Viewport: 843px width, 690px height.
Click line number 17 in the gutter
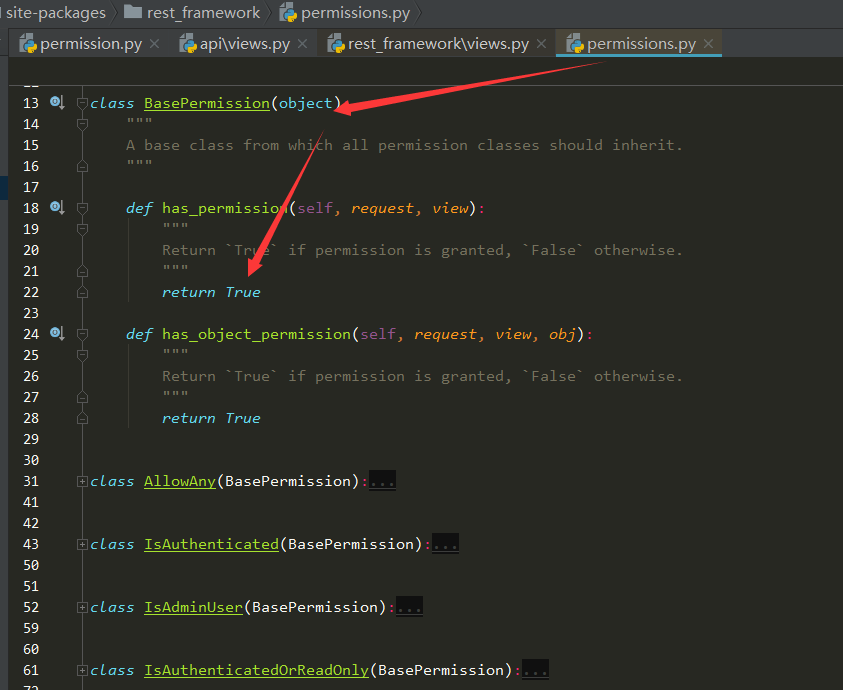[x=31, y=187]
